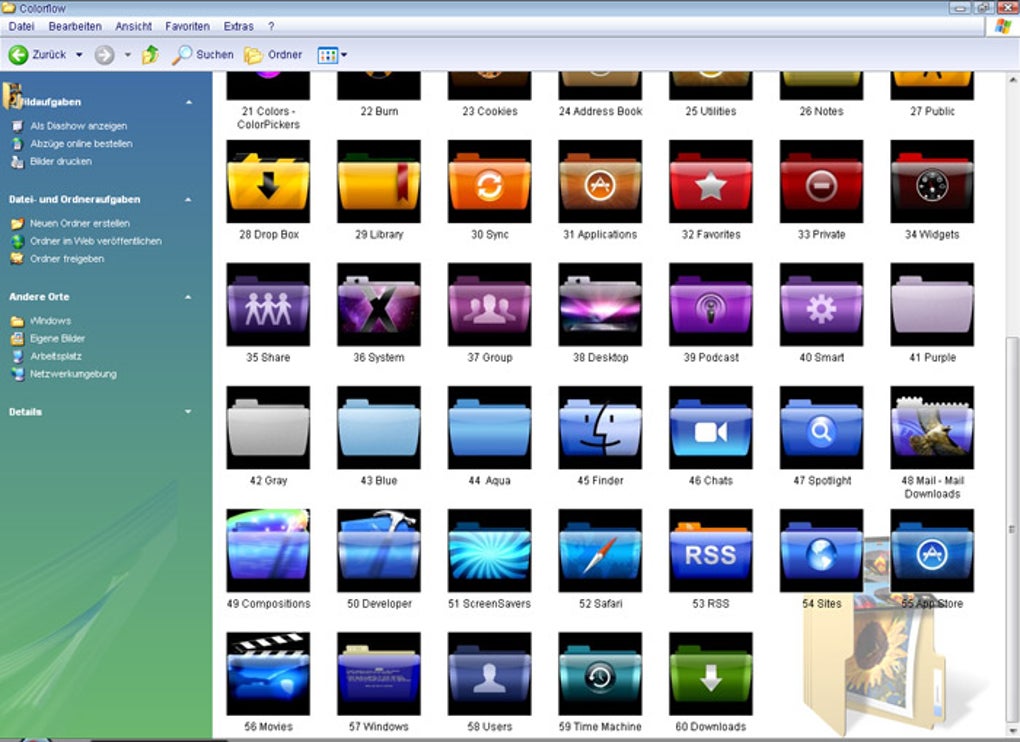Click the 44 Aqua folder icon
The height and width of the screenshot is (742, 1020).
tap(489, 427)
